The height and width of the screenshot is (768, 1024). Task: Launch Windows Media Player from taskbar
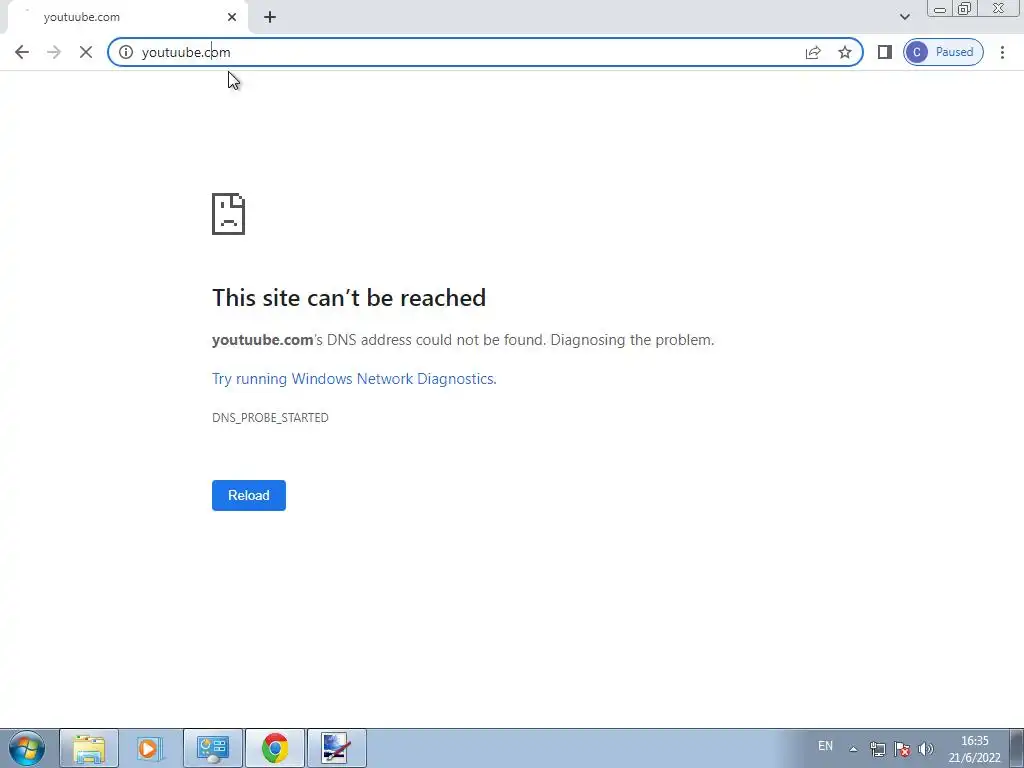pos(150,748)
